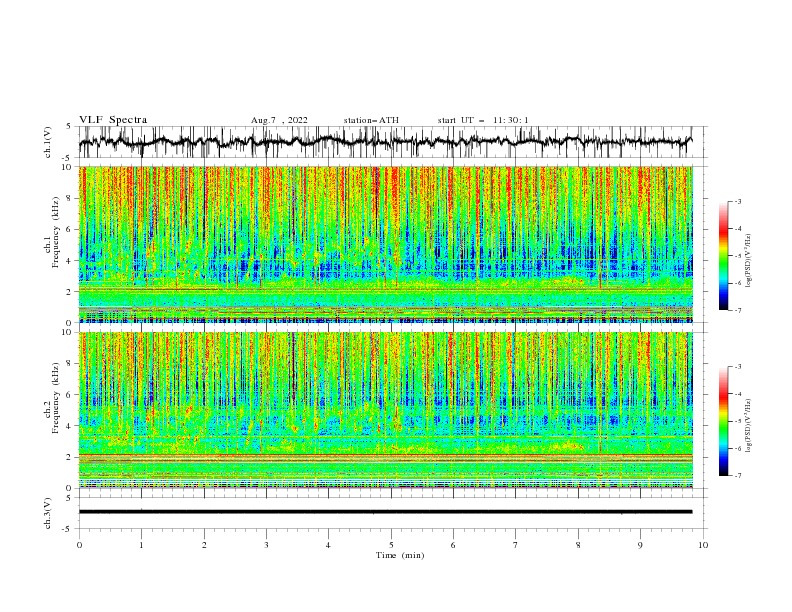
Task: Select the "start UT = 11:30:1" label
Action: [x=483, y=120]
